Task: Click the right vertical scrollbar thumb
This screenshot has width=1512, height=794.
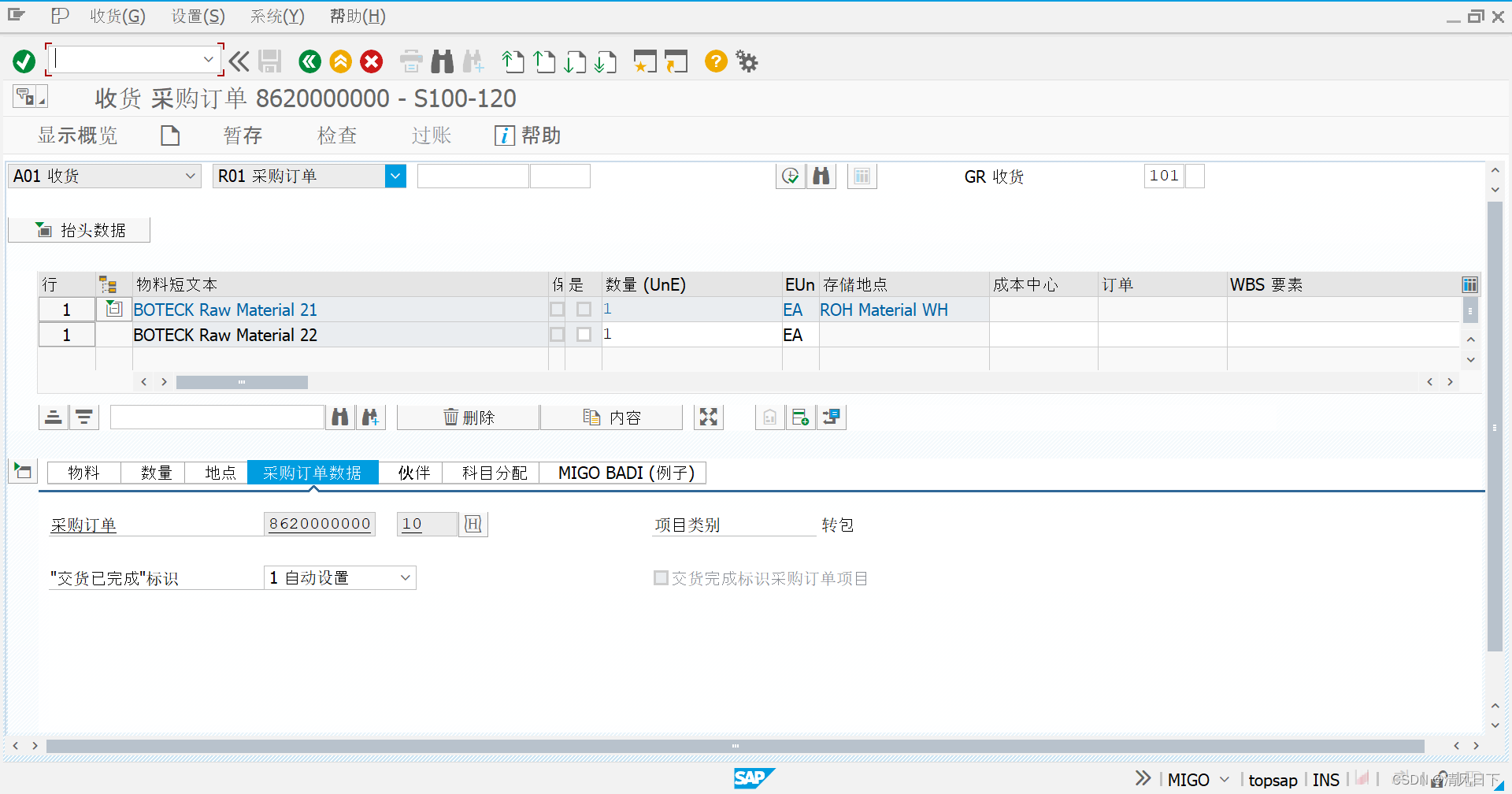Action: (x=1495, y=426)
